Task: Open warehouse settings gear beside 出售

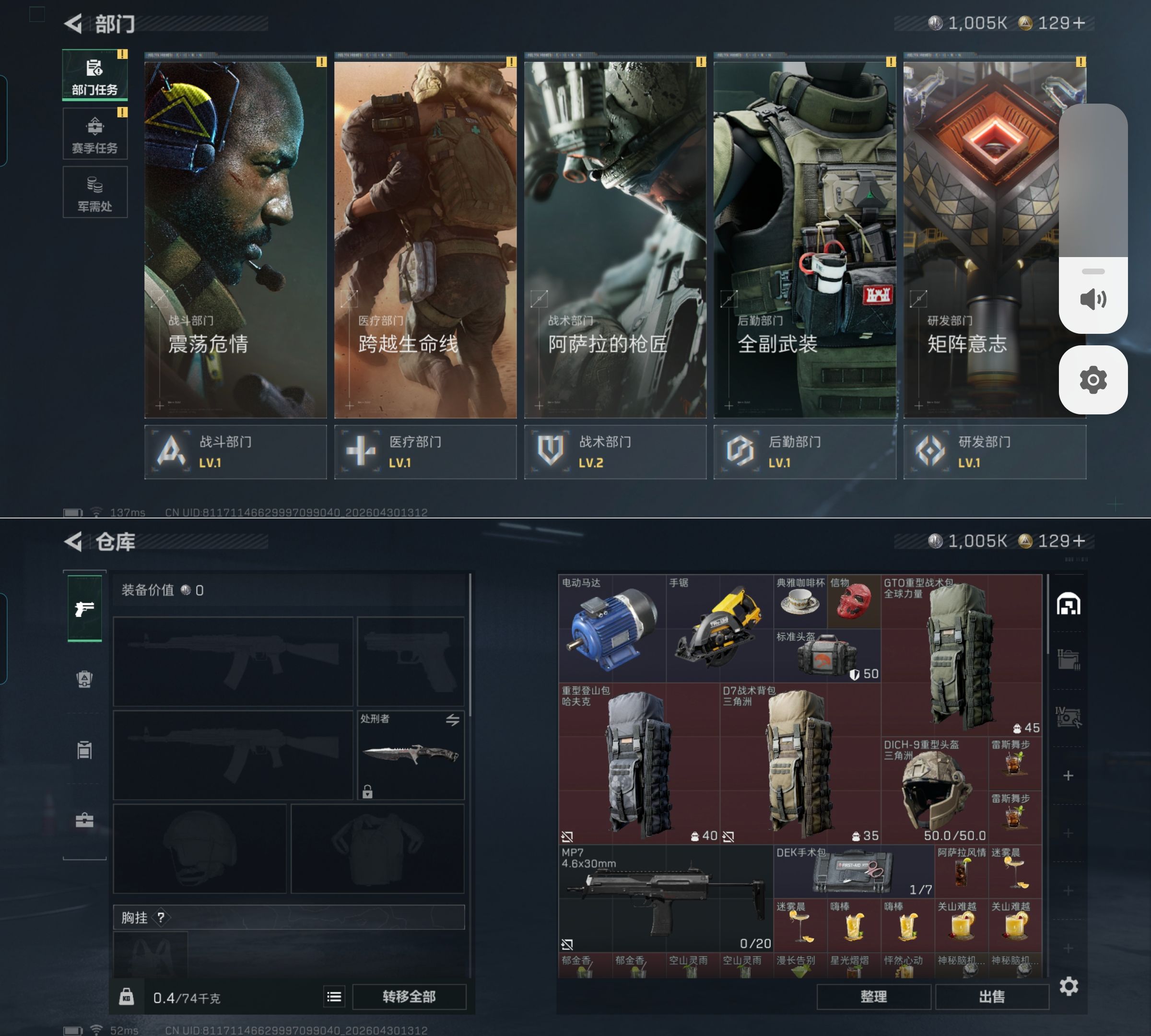Action: [1069, 986]
